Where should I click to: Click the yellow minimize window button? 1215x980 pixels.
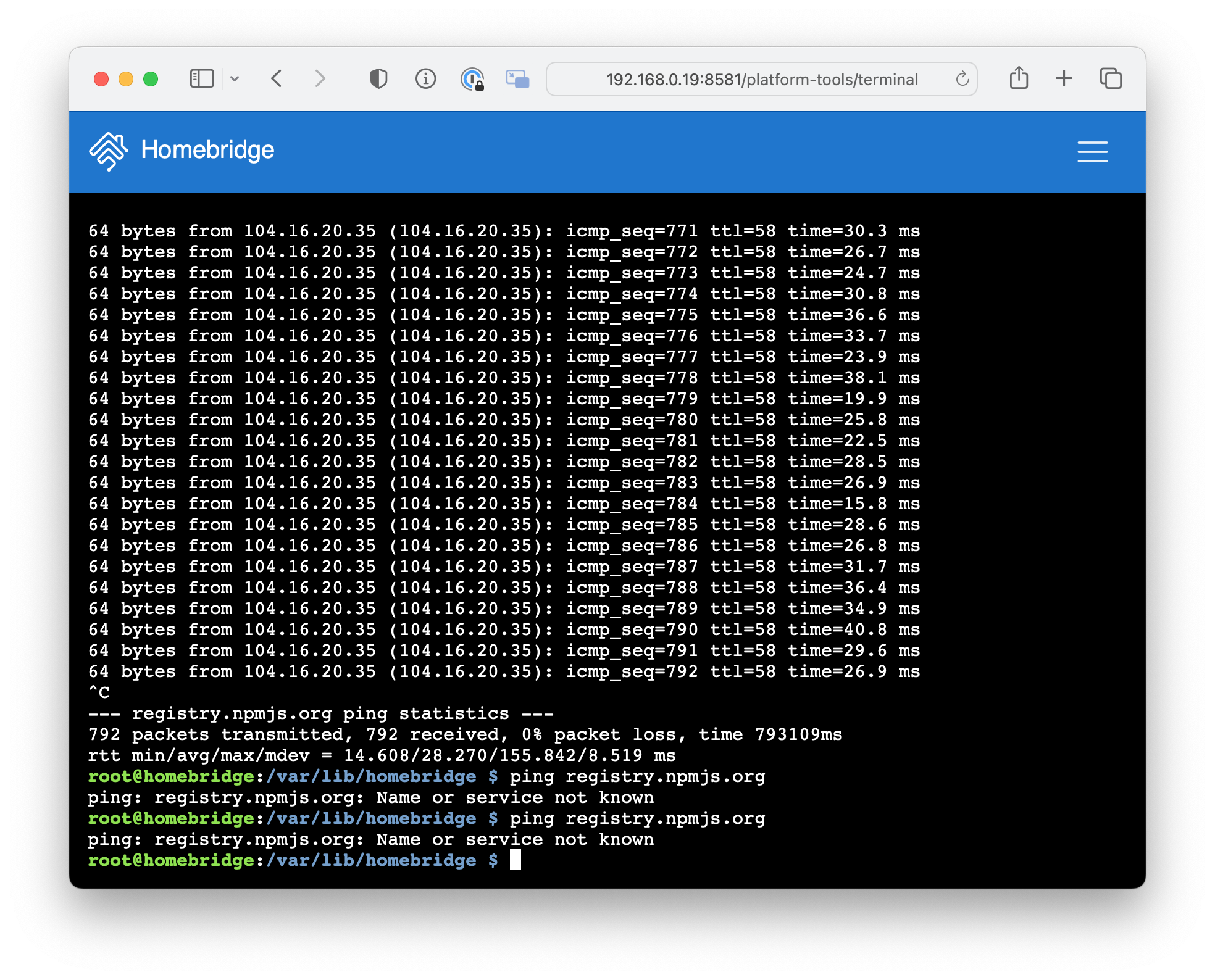point(126,79)
